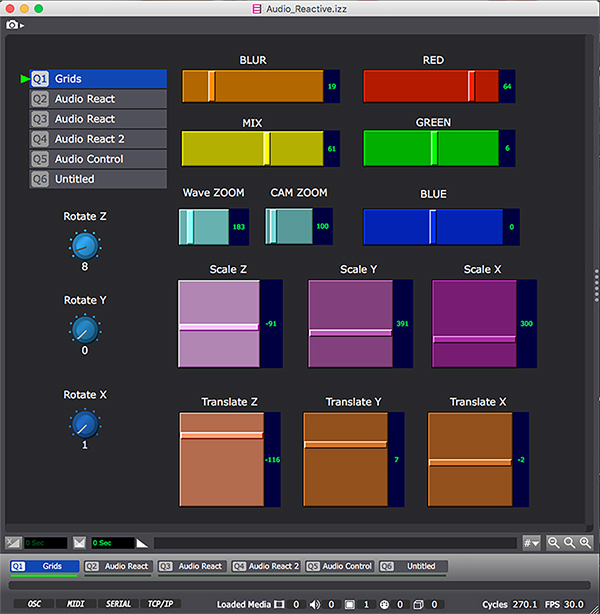600x614 pixels.
Task: Toggle the MIDI status indicator
Action: pyautogui.click(x=76, y=604)
